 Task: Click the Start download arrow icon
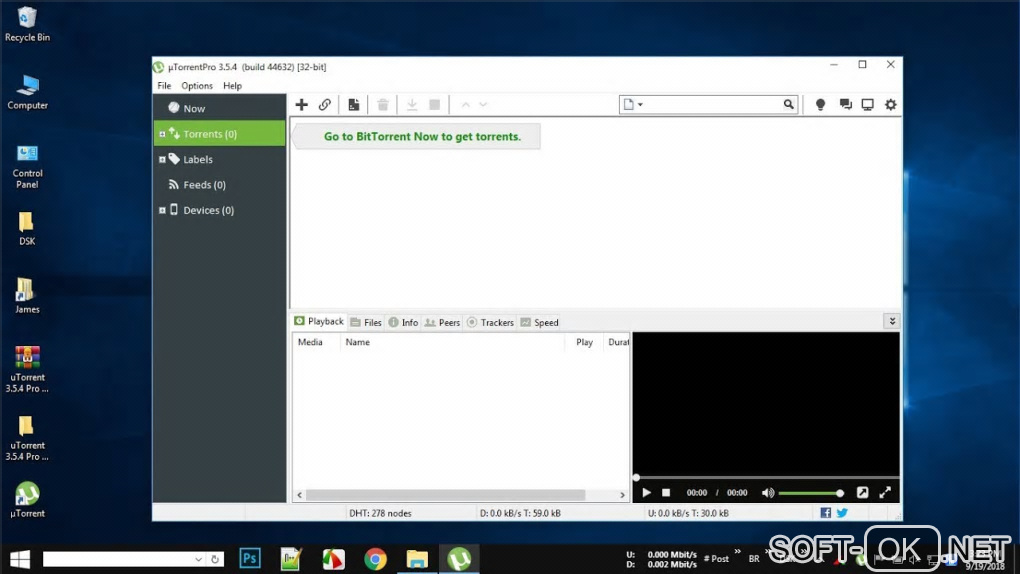tap(412, 104)
